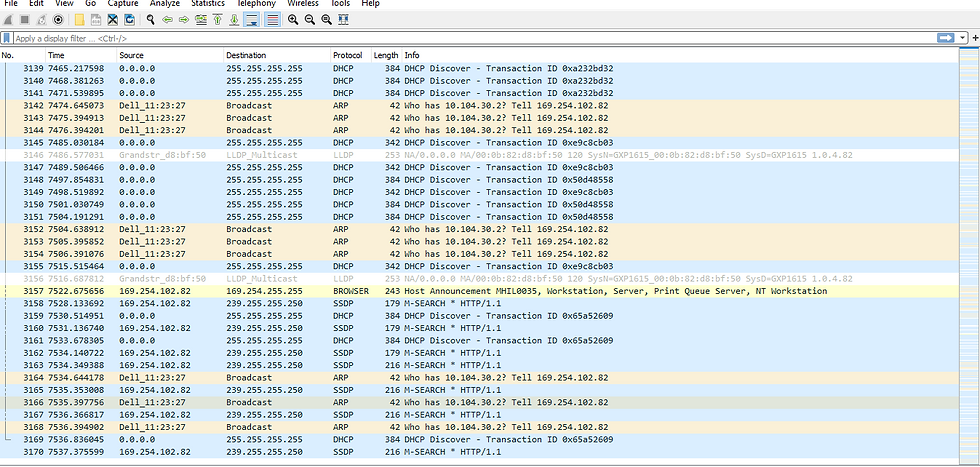Viewport: 980px width, 467px height.
Task: Select packet 3157 BROWSER Host Announcement row
Action: click(x=479, y=291)
